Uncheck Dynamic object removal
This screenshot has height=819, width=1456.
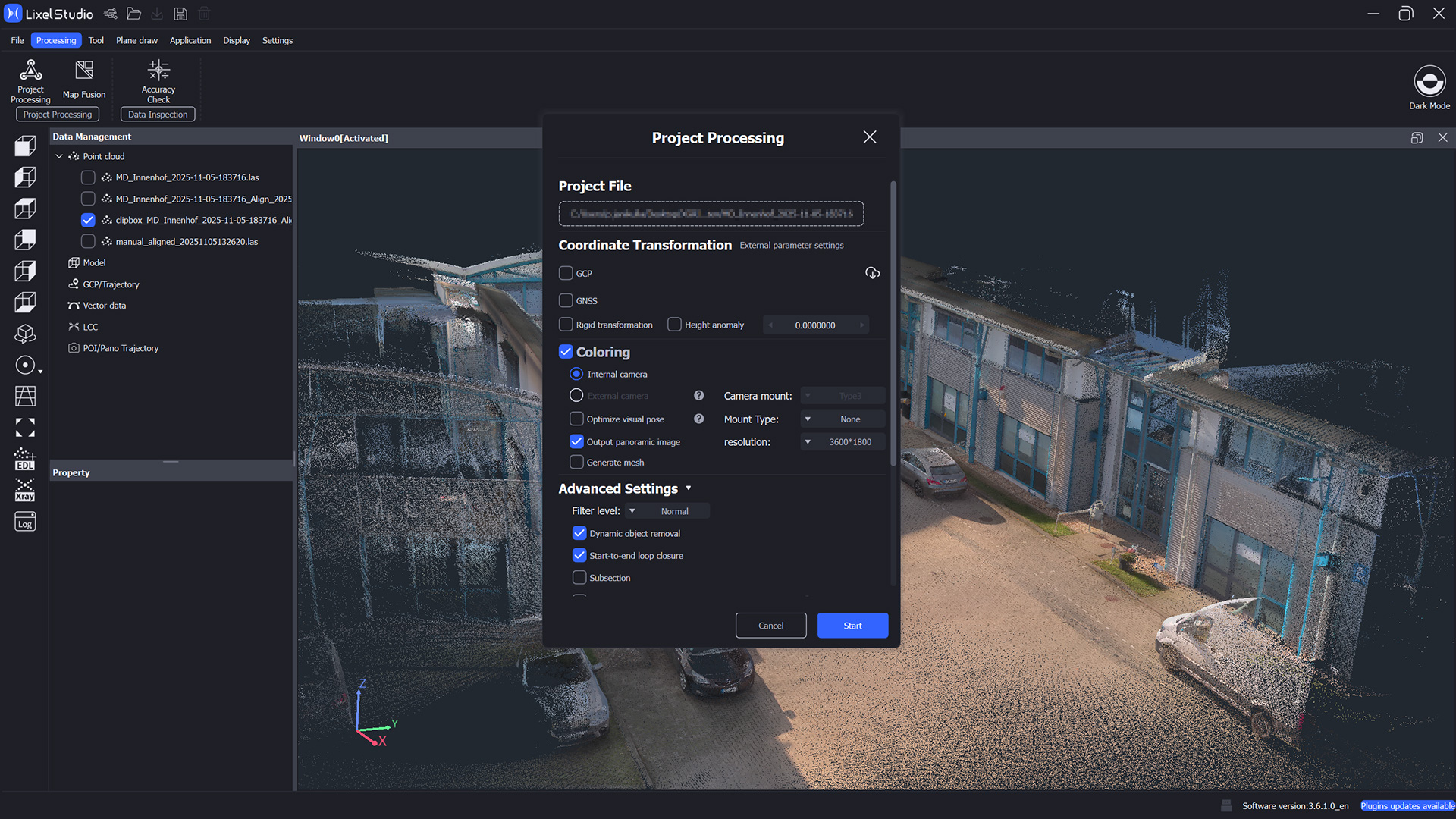pos(579,533)
